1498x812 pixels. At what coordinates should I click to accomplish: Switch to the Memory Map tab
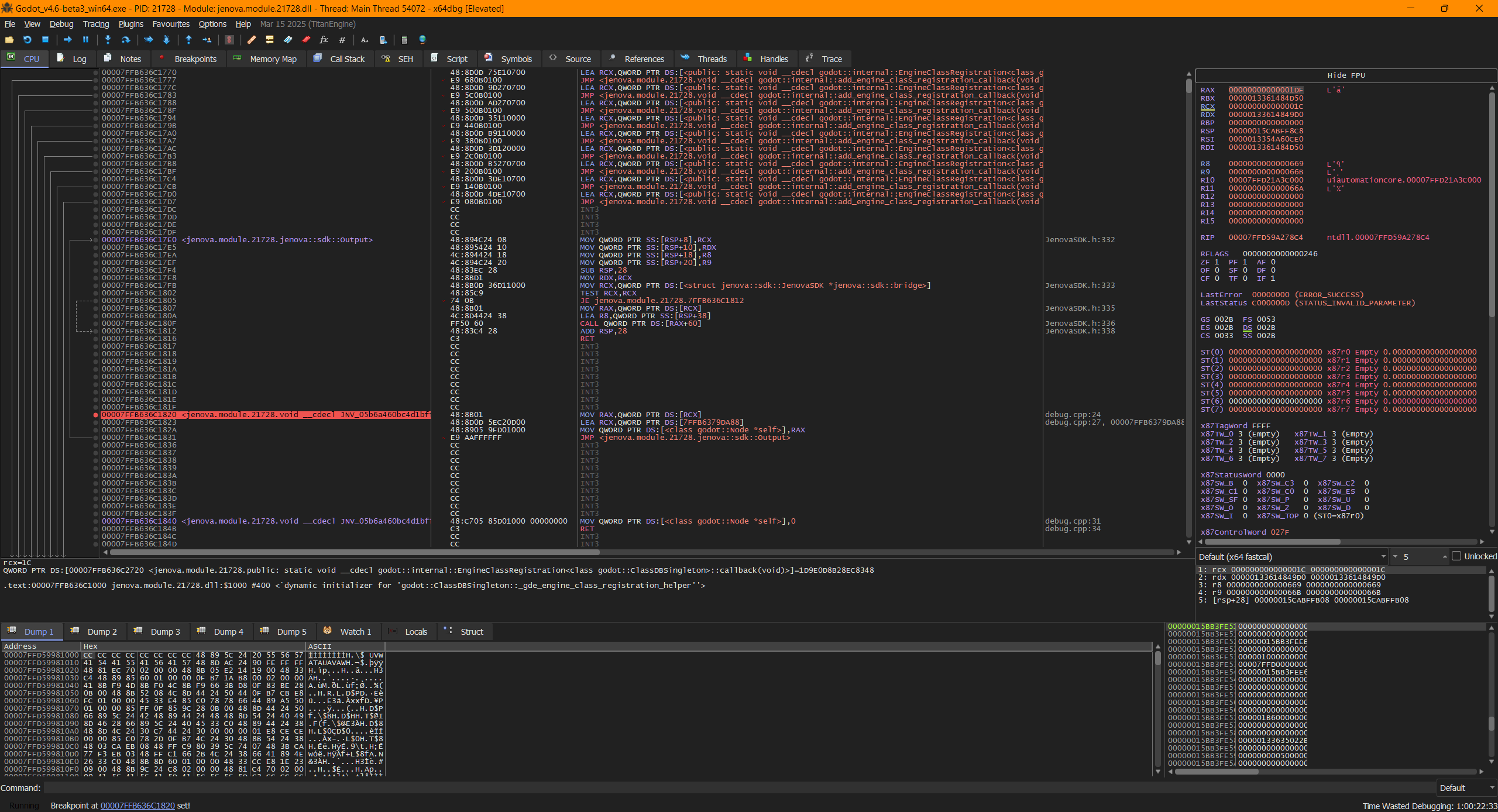pyautogui.click(x=265, y=59)
